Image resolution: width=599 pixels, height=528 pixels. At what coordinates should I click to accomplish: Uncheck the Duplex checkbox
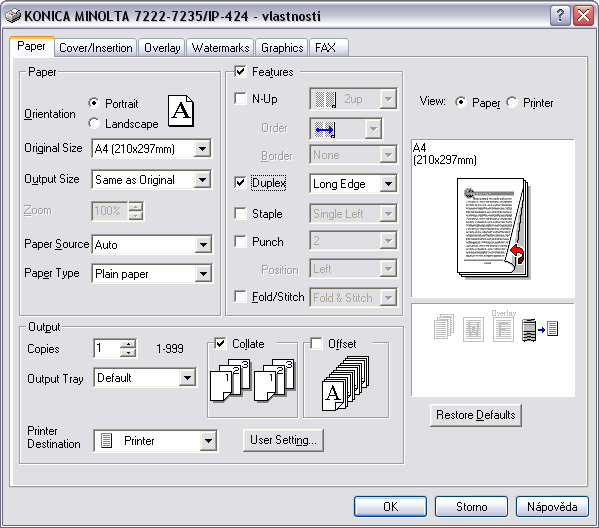(x=240, y=182)
